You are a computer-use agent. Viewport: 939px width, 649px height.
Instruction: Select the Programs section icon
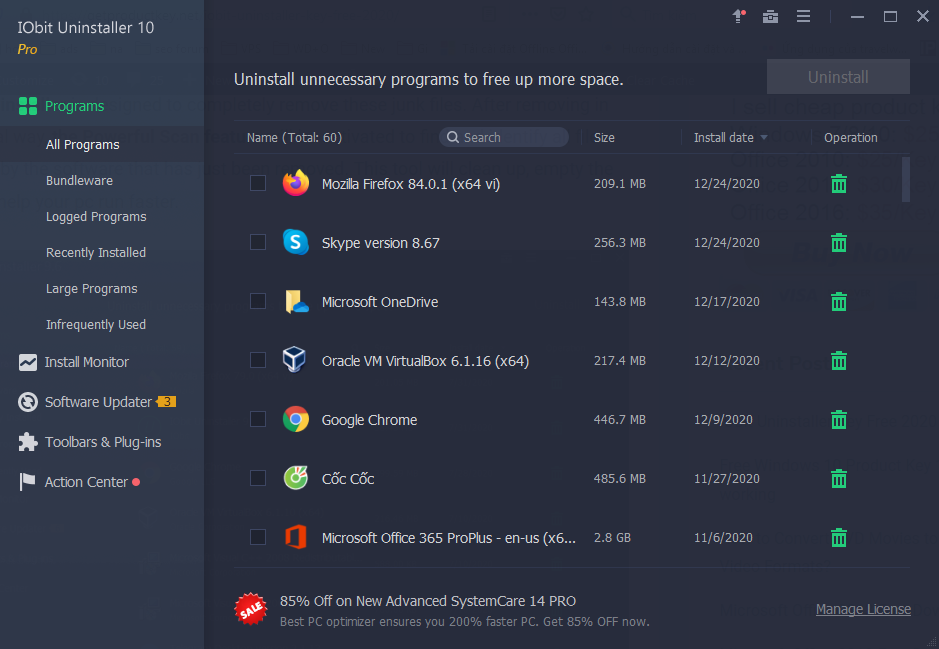tap(26, 105)
